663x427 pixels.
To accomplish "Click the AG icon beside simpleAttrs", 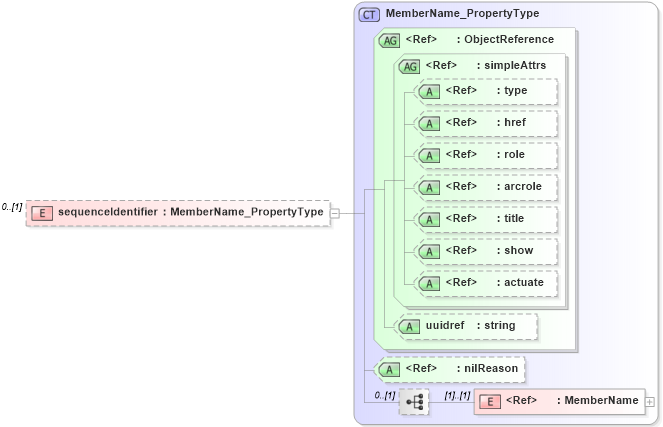I will tap(409, 66).
